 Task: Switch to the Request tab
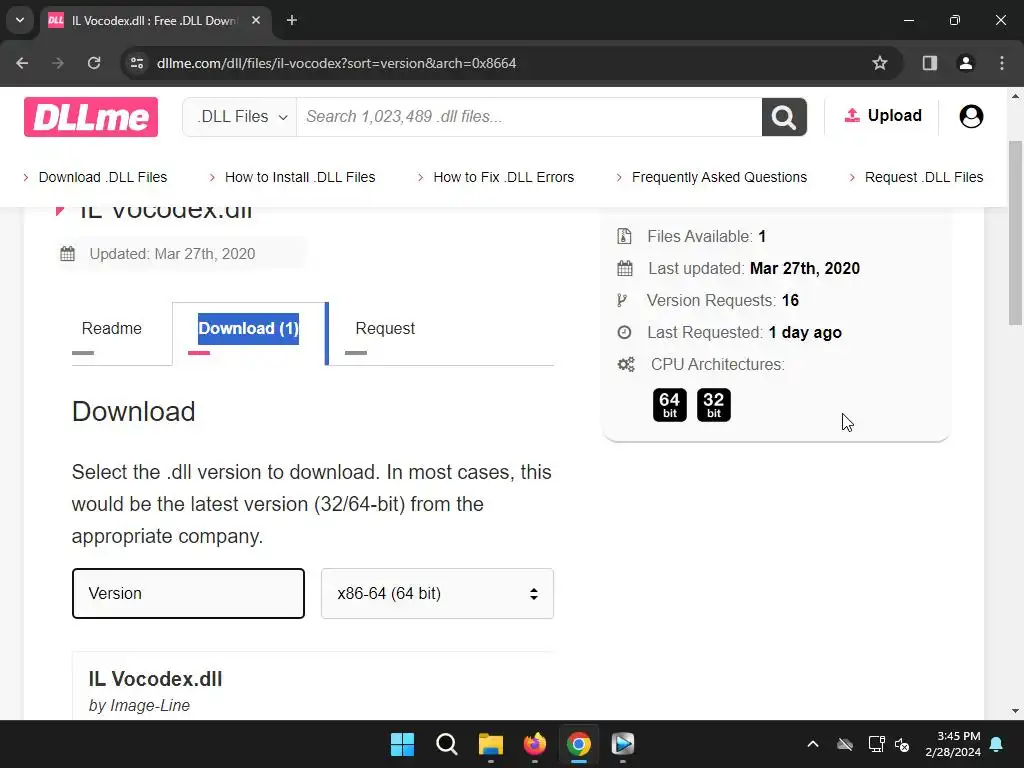[385, 328]
